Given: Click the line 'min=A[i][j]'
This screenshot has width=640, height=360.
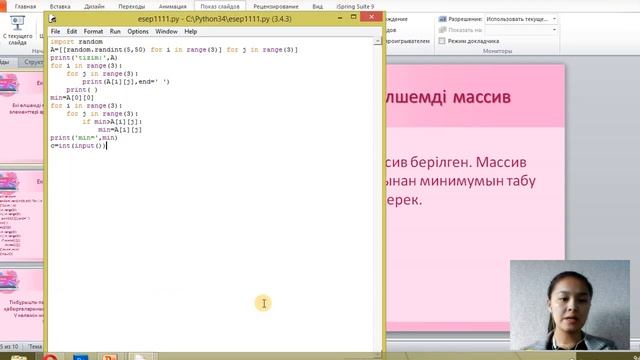Looking at the screenshot, I should tap(120, 130).
